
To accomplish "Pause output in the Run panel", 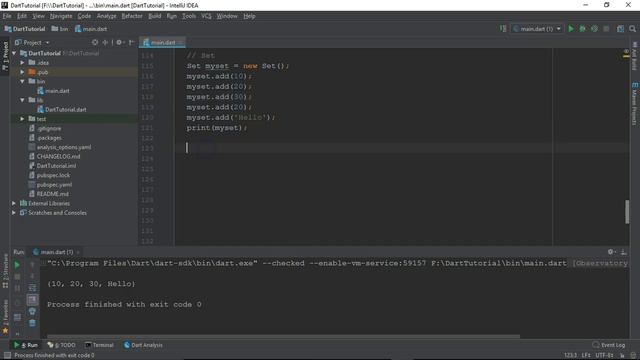I will tap(17, 288).
